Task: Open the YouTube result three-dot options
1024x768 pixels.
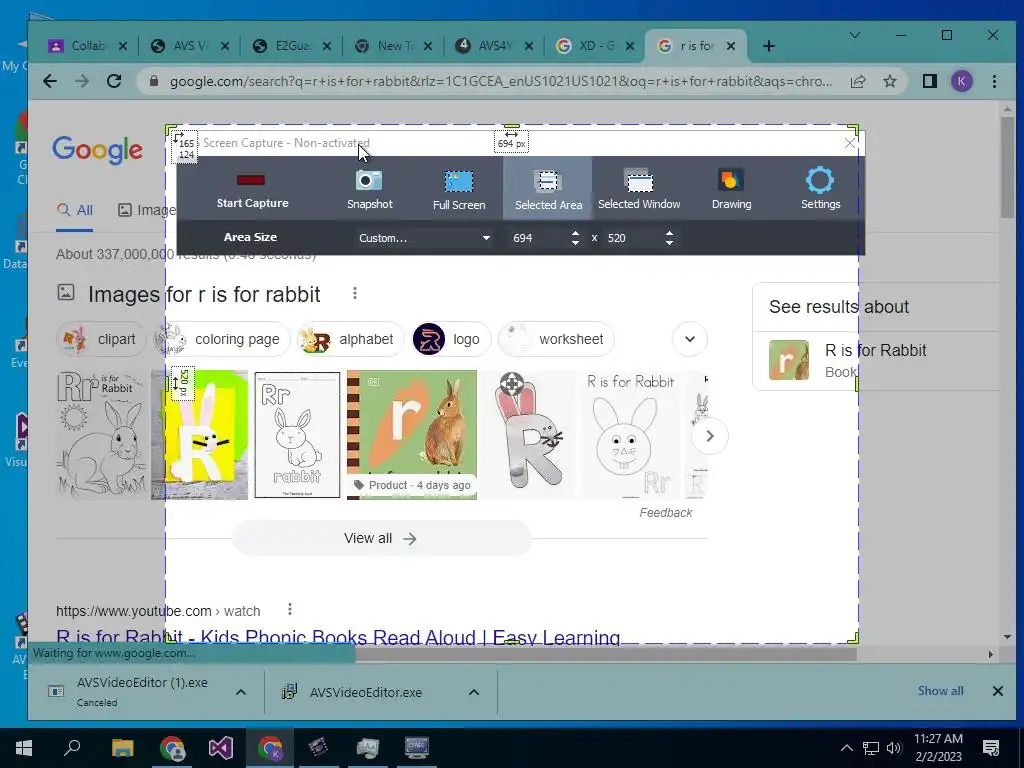Action: [x=290, y=610]
